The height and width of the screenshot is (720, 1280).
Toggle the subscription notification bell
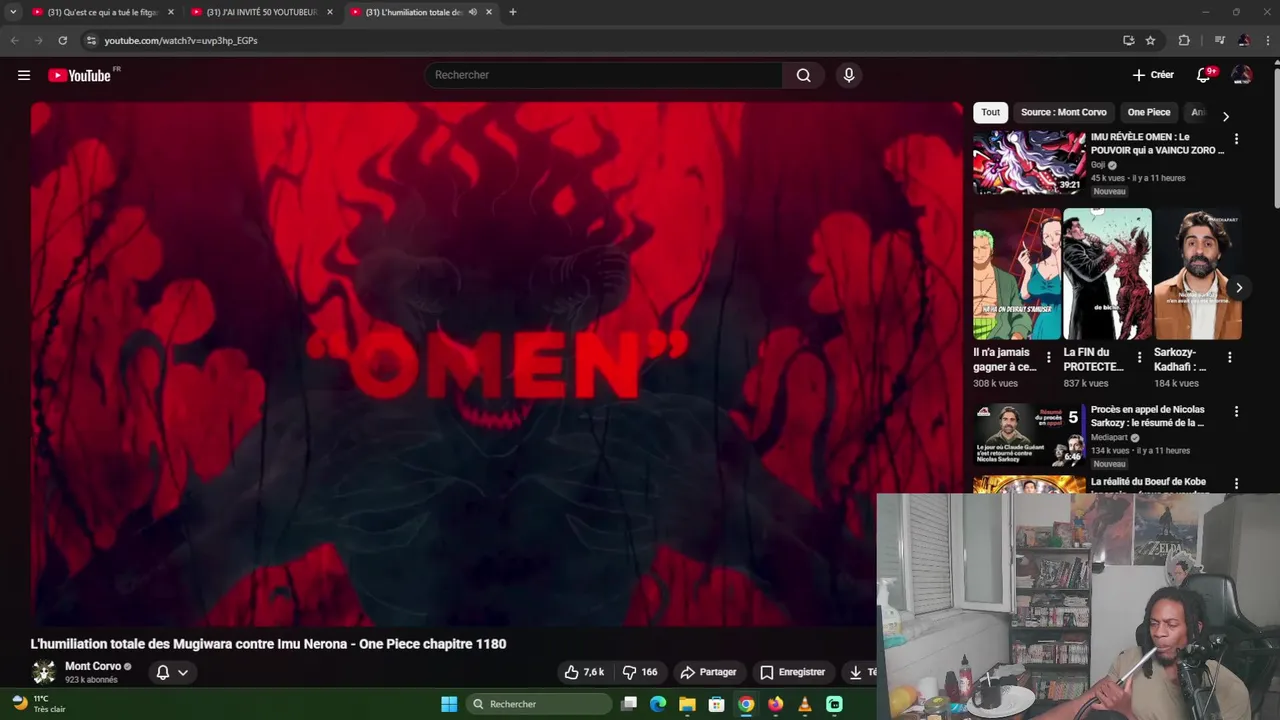coord(163,672)
